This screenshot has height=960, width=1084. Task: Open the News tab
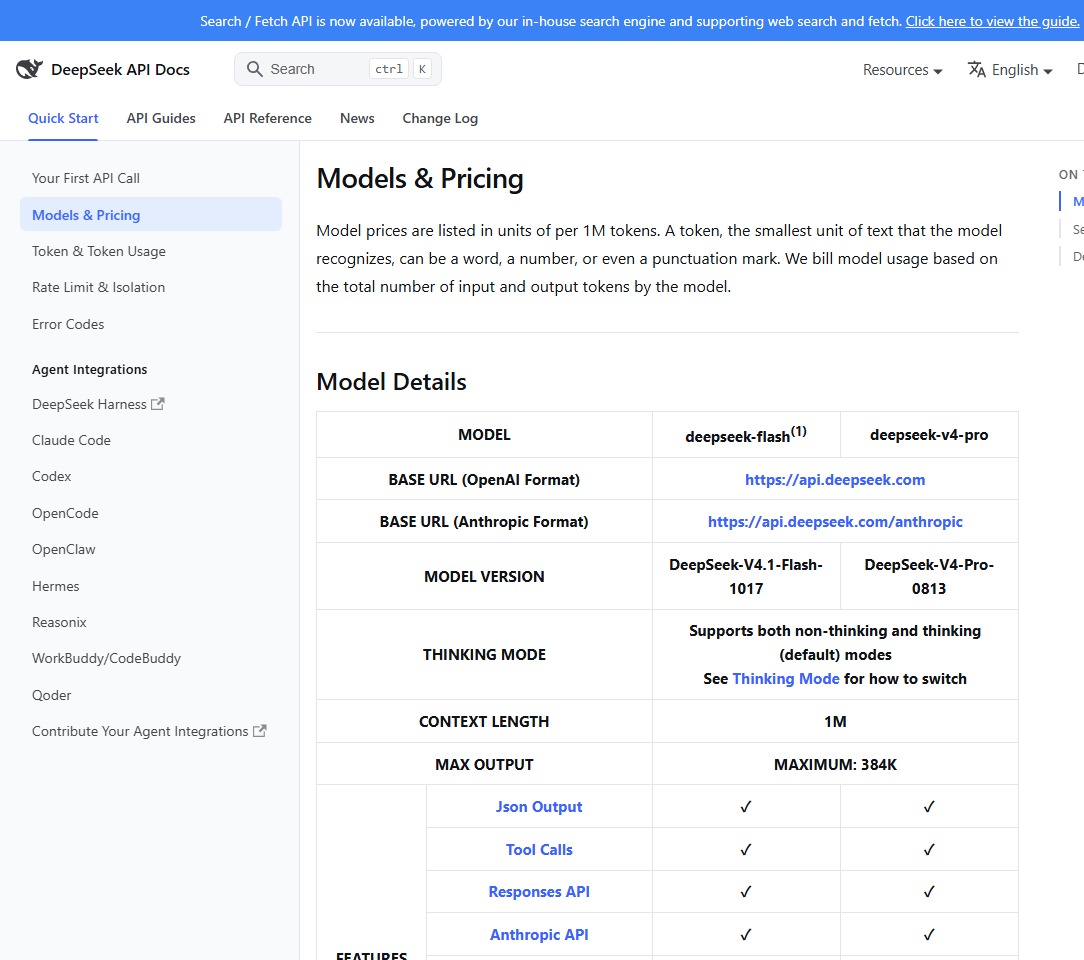click(x=357, y=118)
